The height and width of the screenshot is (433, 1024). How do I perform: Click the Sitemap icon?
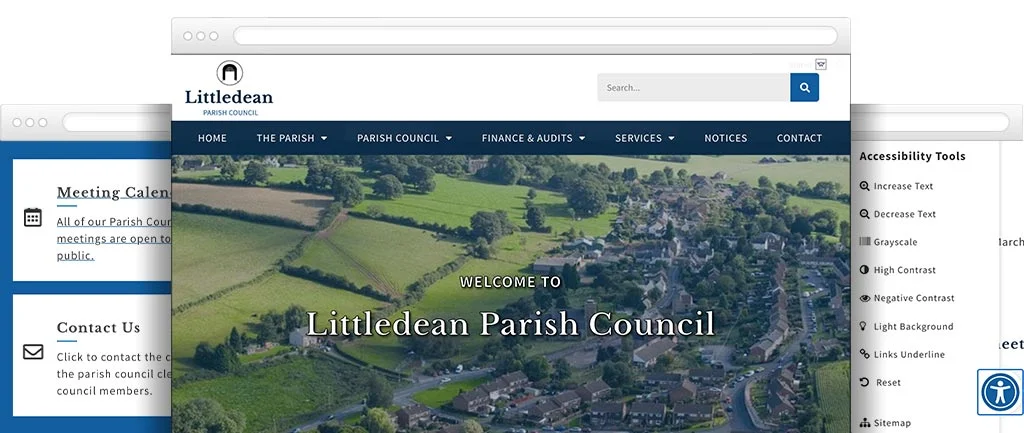865,423
